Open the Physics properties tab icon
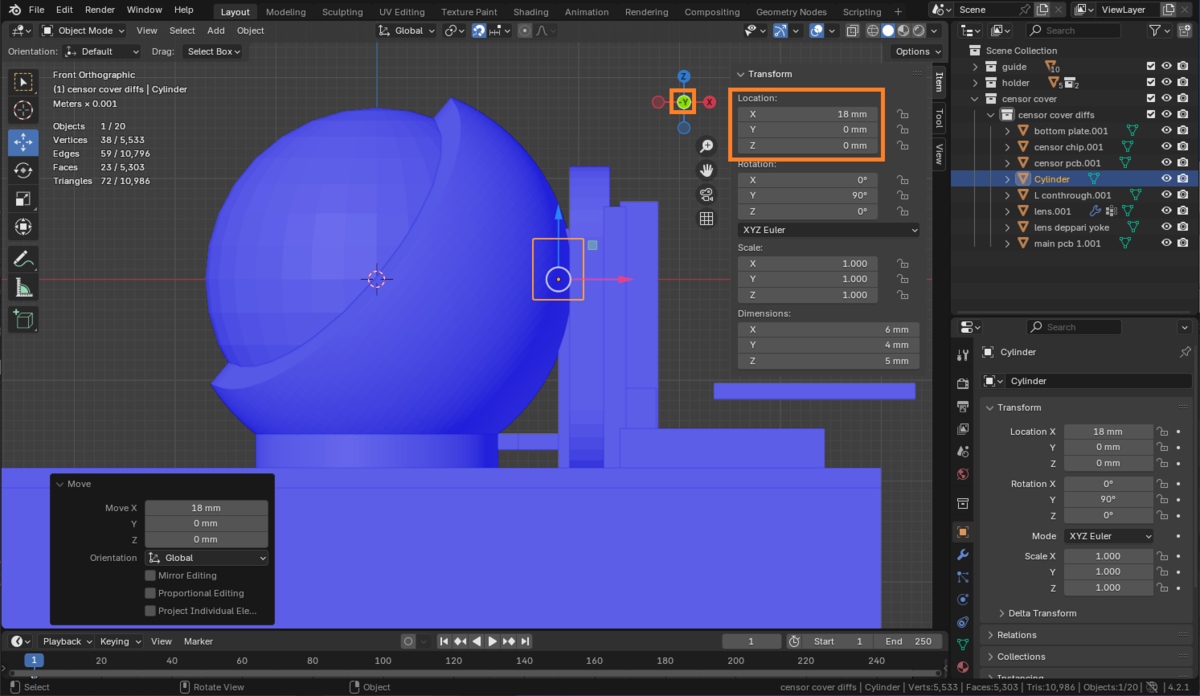This screenshot has width=1200, height=696. 962,600
